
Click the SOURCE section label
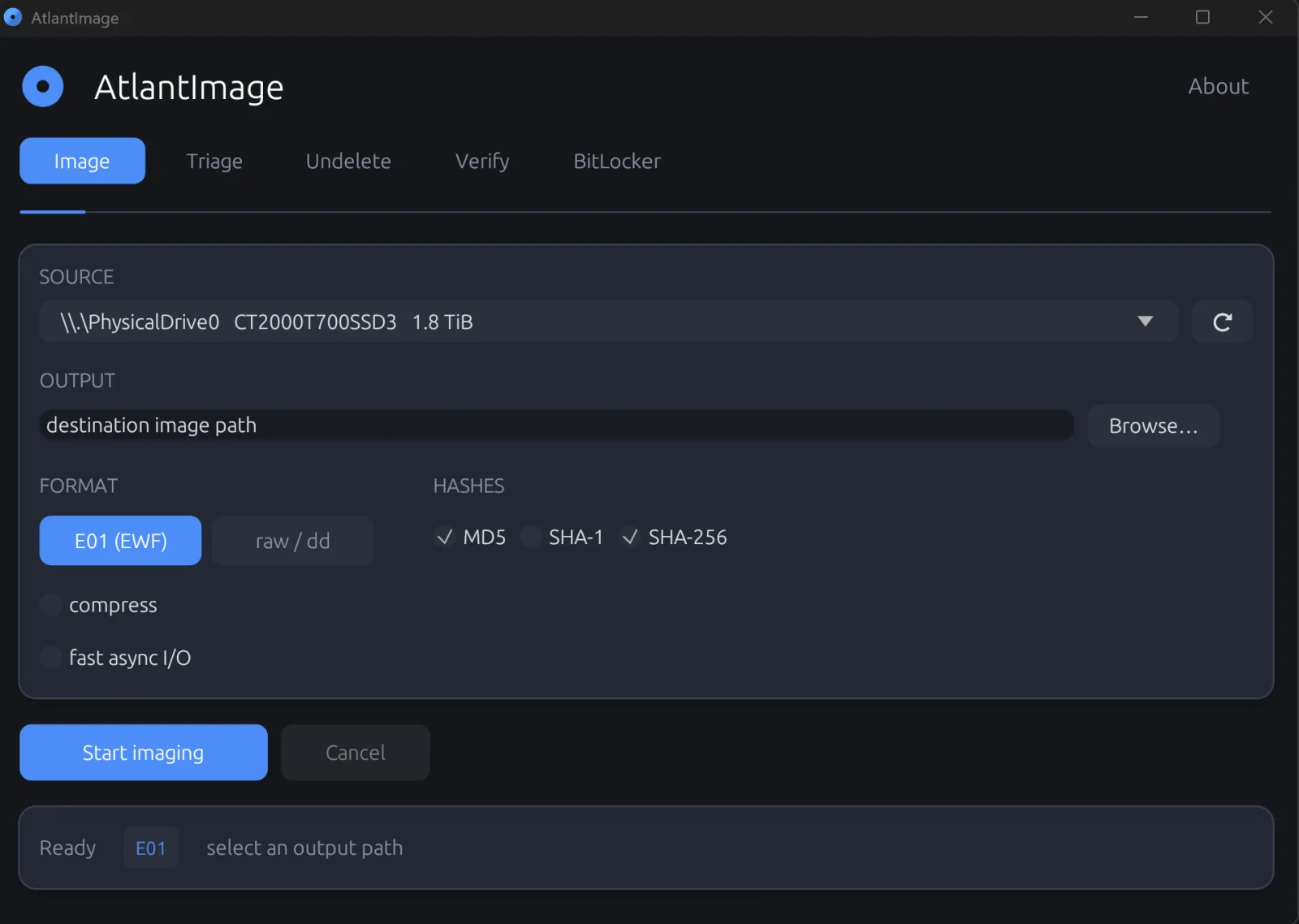pyautogui.click(x=76, y=277)
